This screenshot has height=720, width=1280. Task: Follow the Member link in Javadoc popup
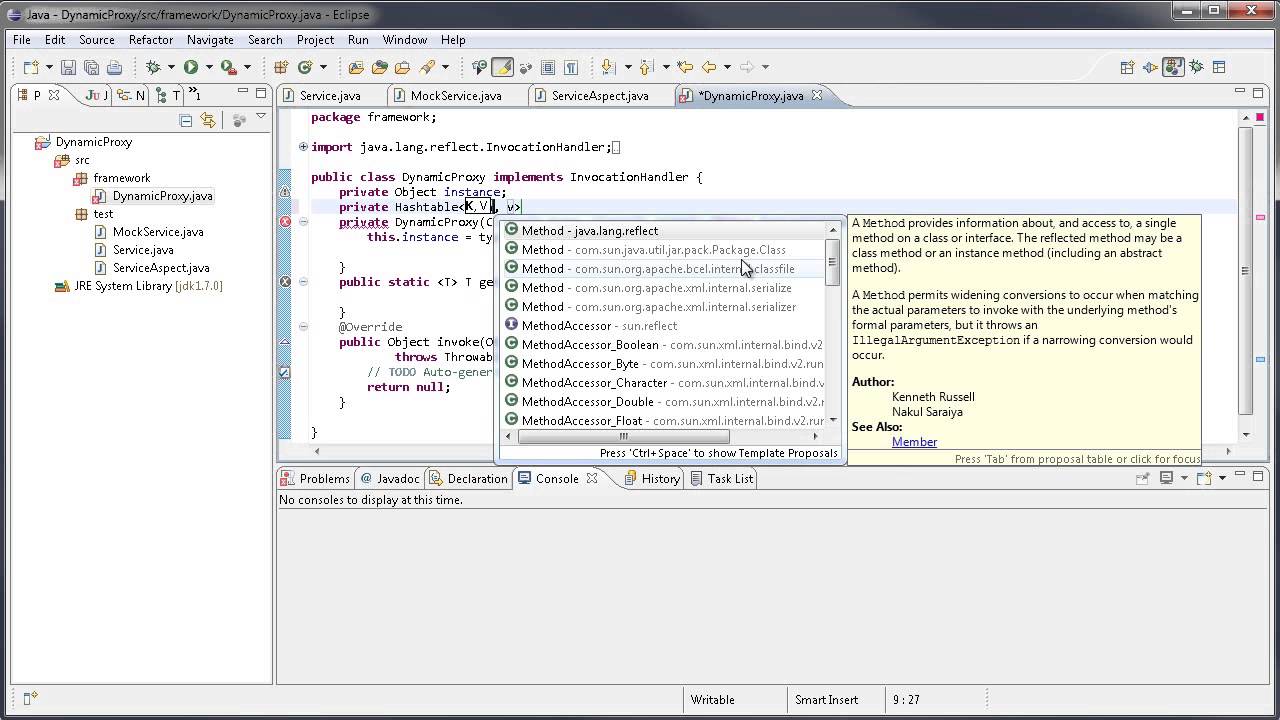[x=914, y=442]
